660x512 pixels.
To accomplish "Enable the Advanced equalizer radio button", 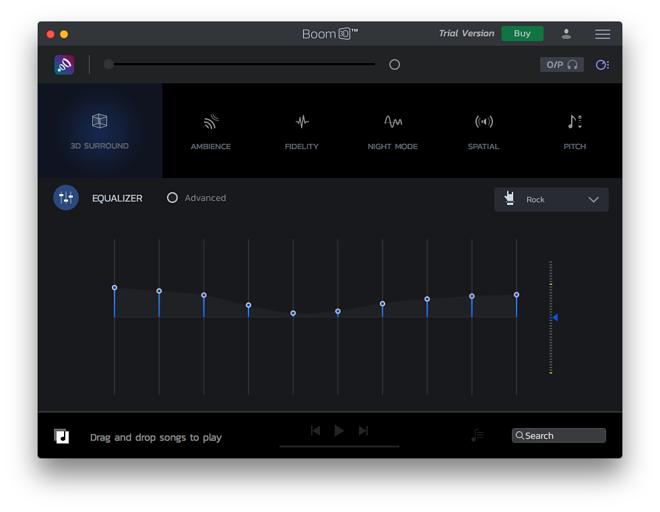I will (172, 197).
